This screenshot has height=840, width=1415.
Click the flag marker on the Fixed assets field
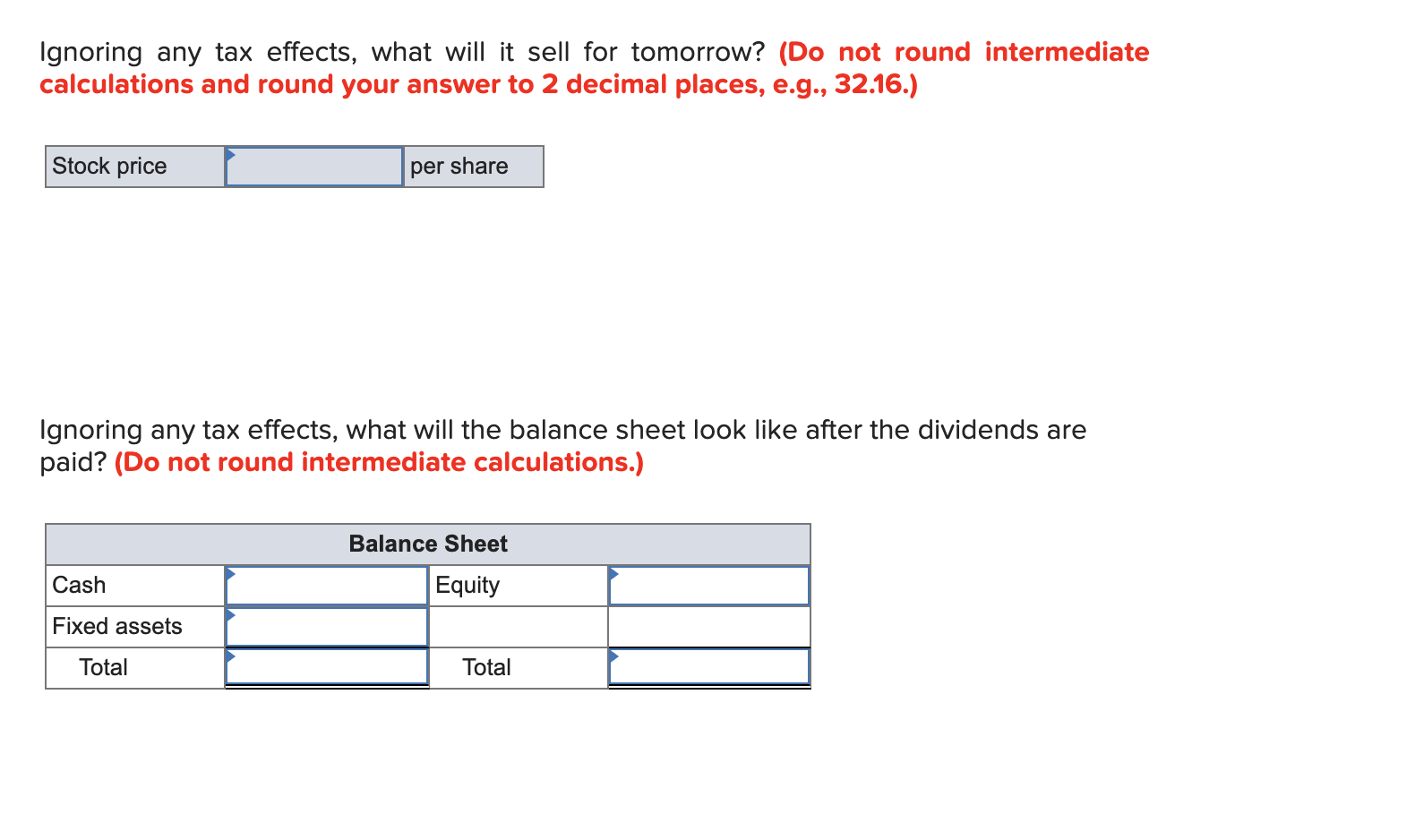(233, 615)
